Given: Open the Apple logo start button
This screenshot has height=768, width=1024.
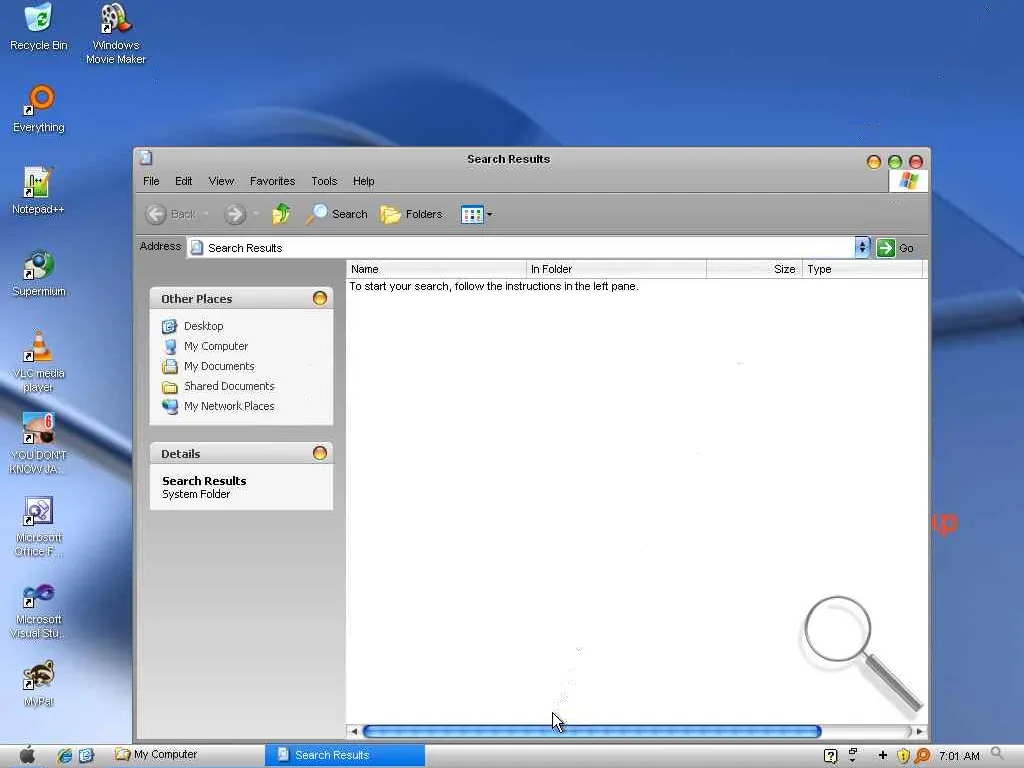Looking at the screenshot, I should point(27,756).
